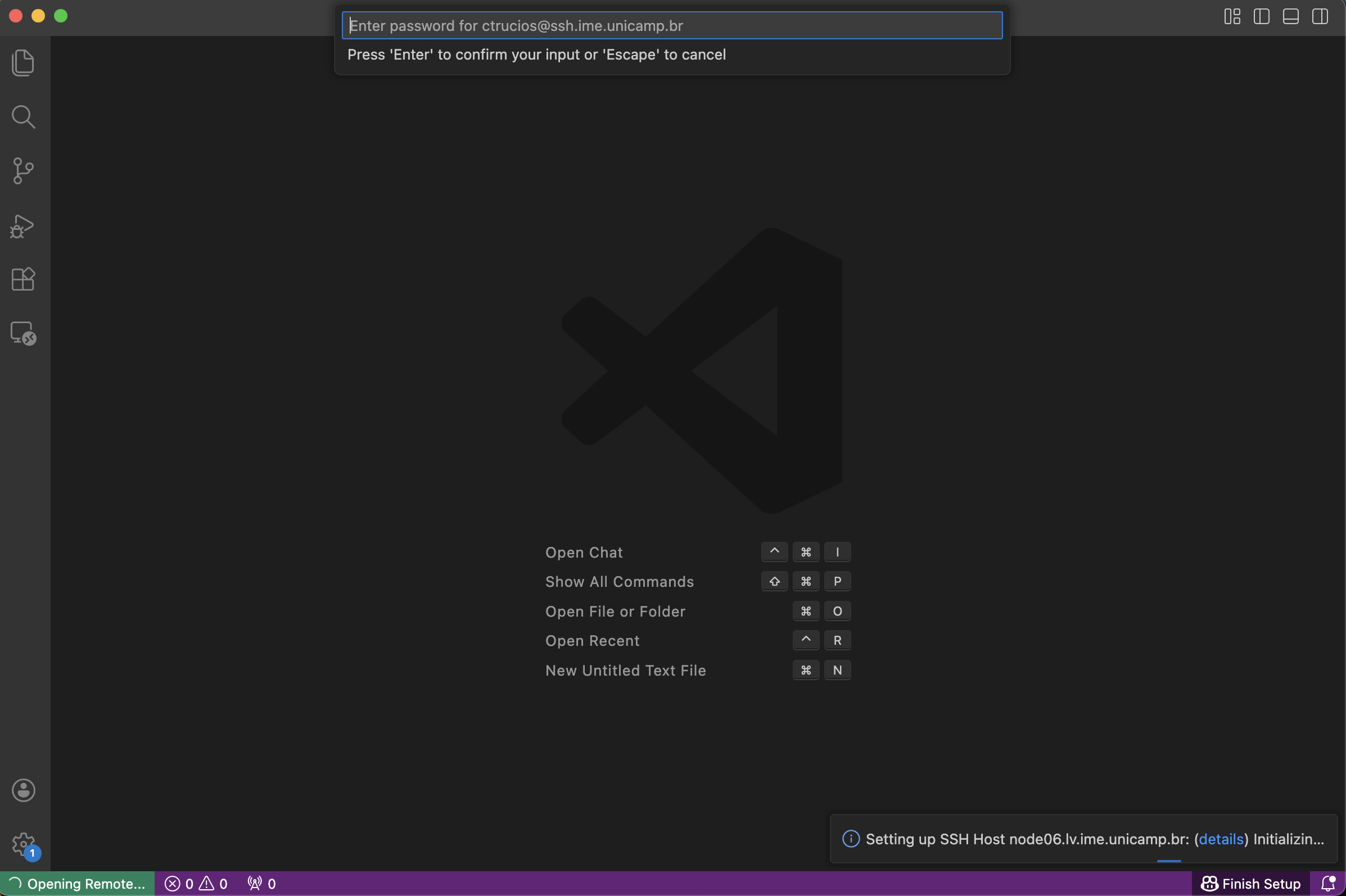The width and height of the screenshot is (1346, 896).
Task: Open the Accounts icon menu
Action: coord(23,790)
